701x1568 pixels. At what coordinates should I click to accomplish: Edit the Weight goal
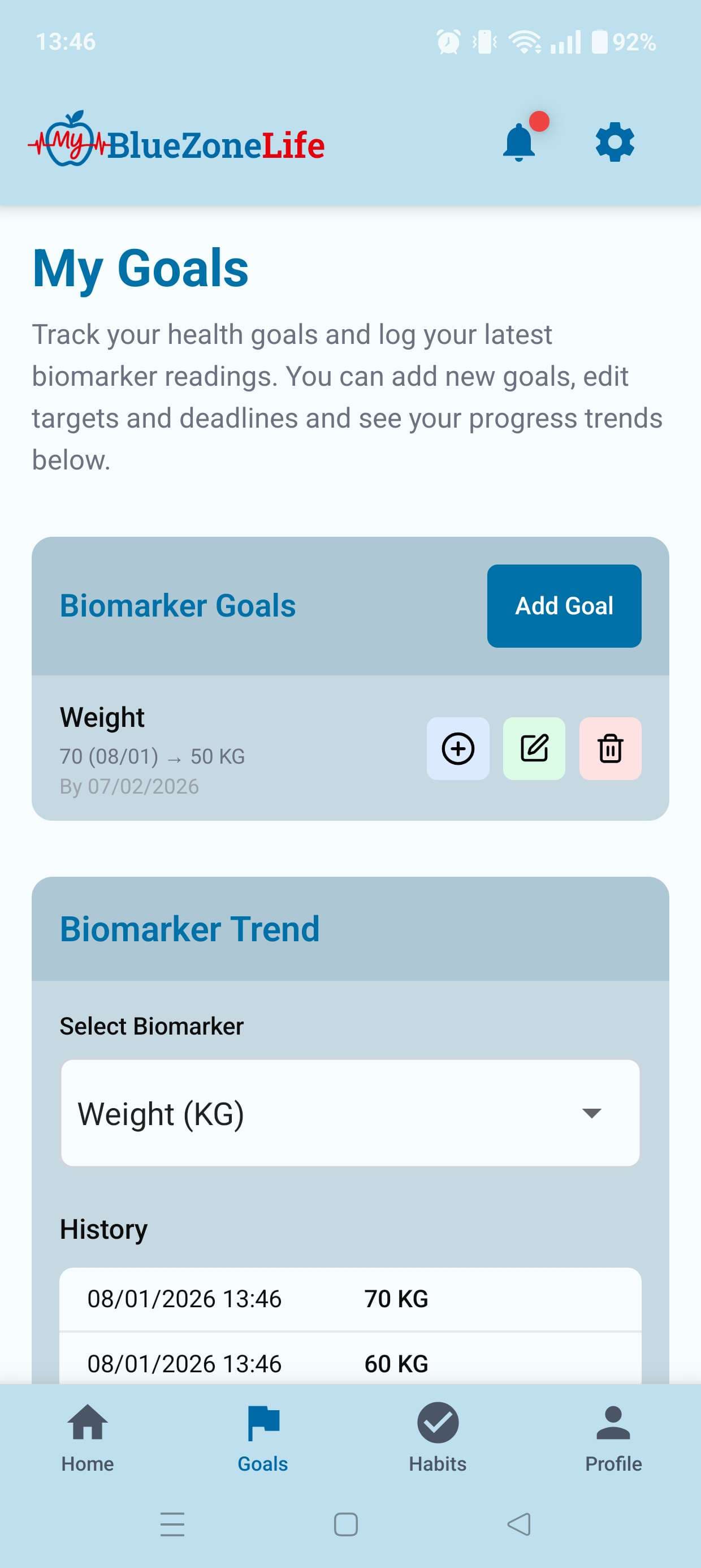(x=534, y=748)
